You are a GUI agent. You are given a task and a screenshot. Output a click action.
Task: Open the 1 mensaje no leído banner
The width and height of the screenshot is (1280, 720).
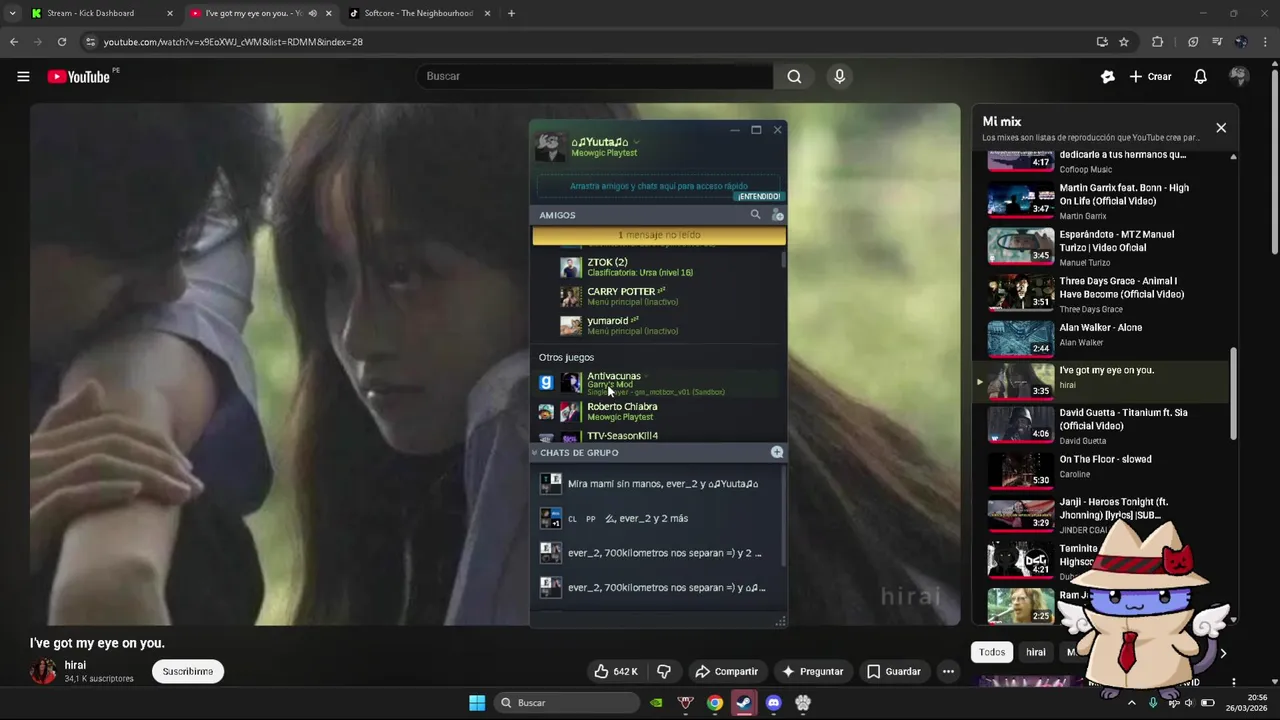coord(659,235)
